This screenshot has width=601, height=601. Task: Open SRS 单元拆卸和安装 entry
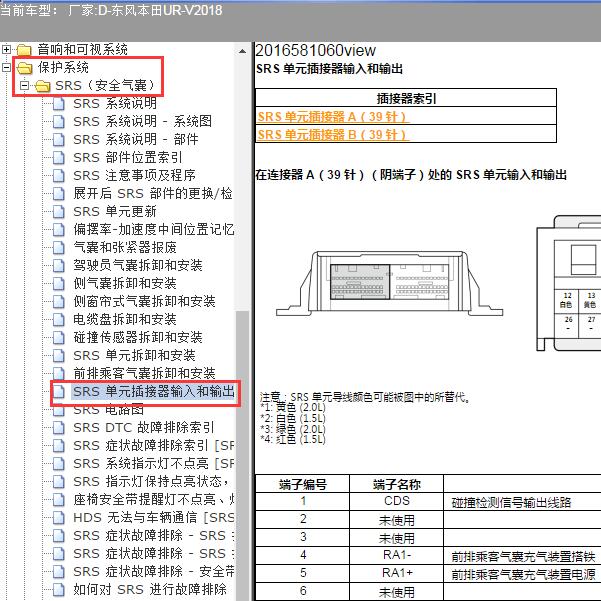(135, 355)
